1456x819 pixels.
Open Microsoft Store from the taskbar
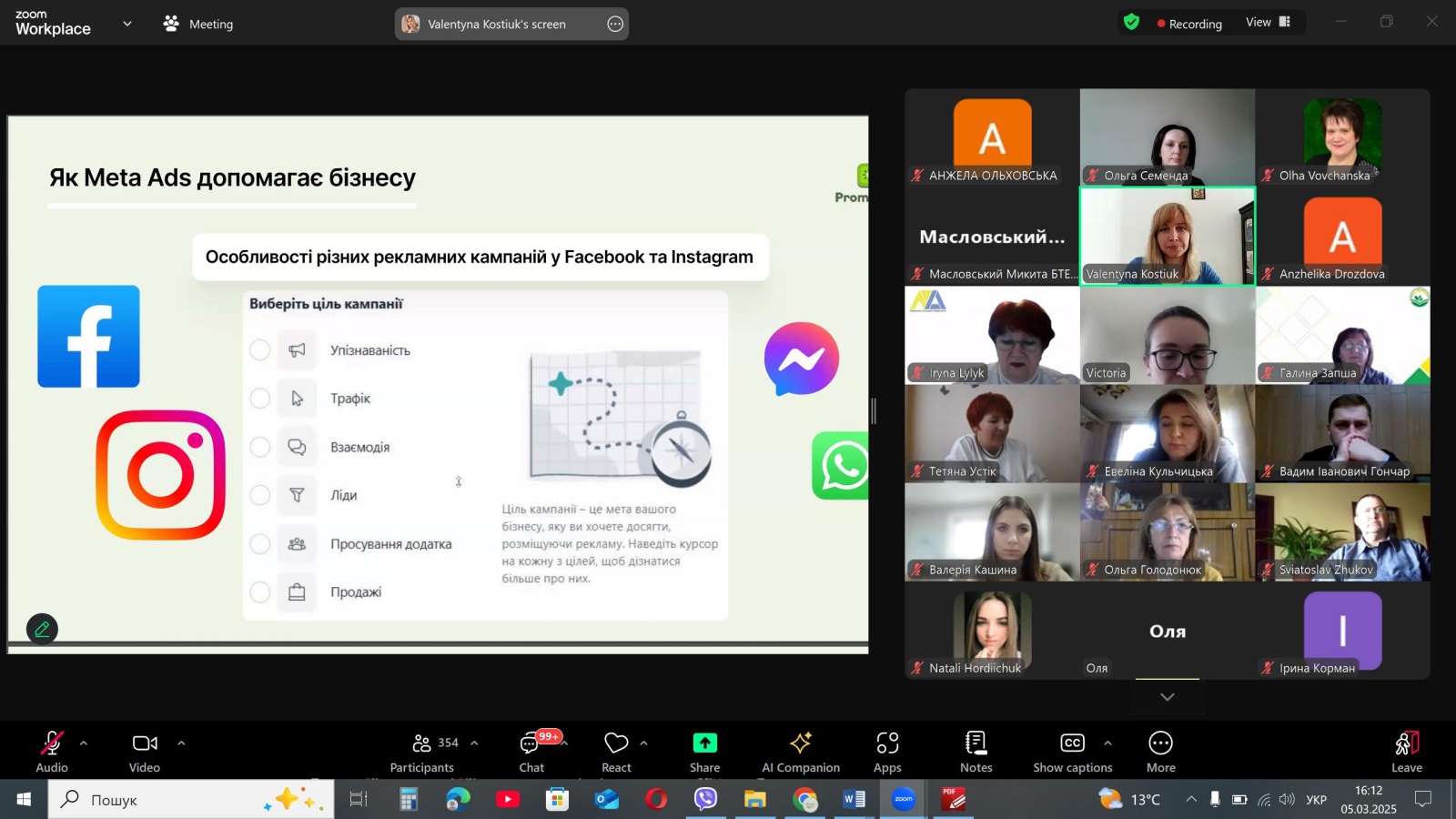(557, 799)
